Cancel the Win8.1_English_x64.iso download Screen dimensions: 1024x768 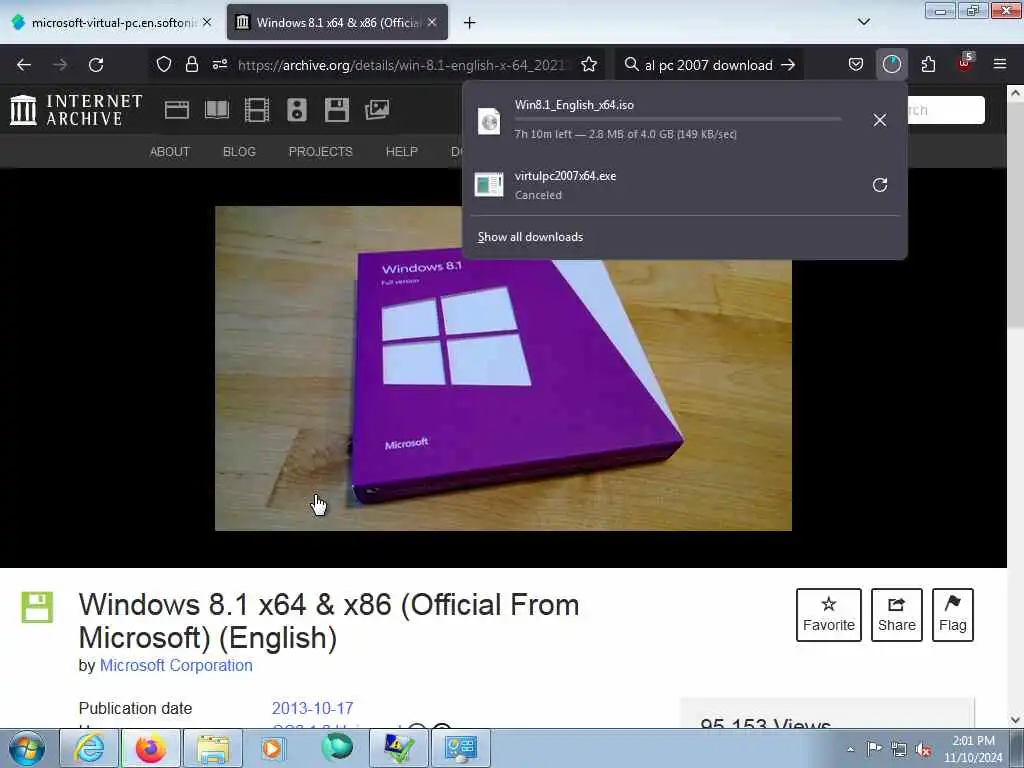point(880,120)
